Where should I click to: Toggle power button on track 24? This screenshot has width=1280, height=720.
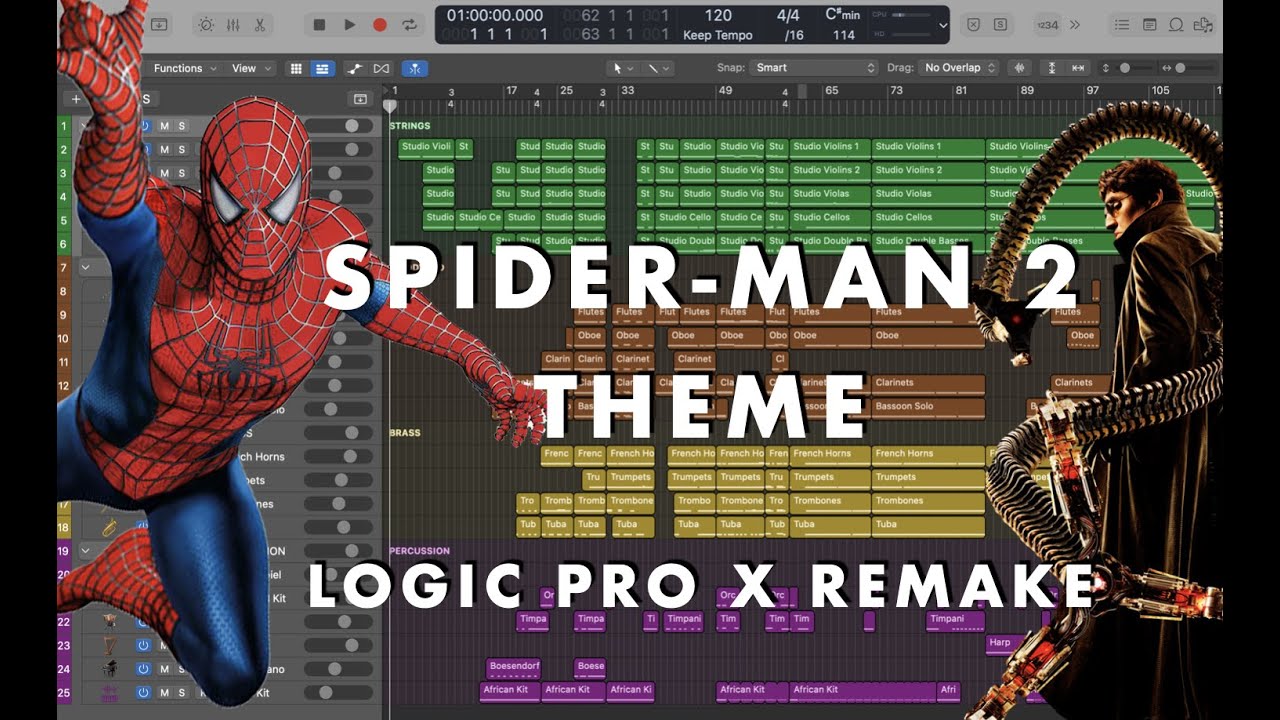[143, 669]
